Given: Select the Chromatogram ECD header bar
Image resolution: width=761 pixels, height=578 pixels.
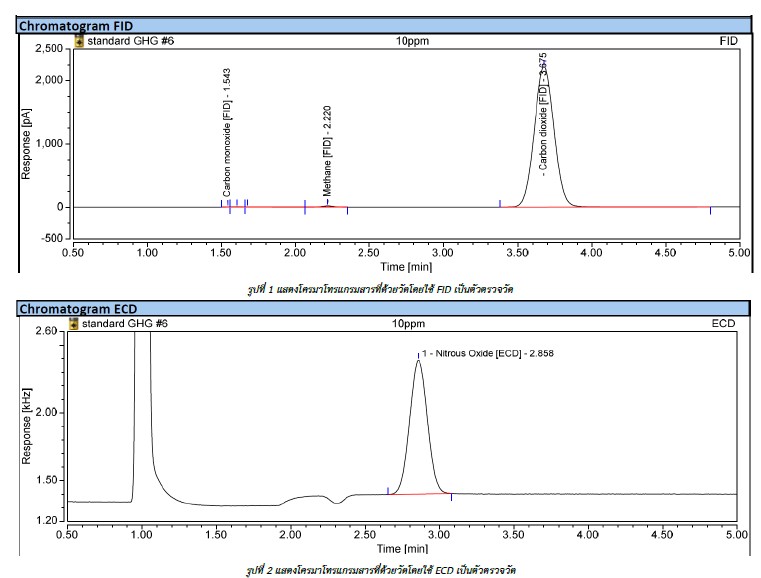Looking at the screenshot, I should 380,309.
